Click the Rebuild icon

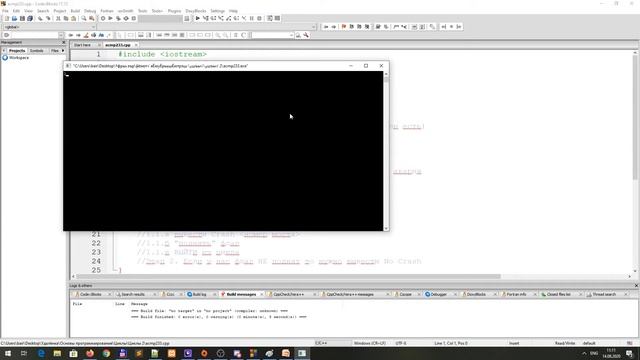tap(126, 18)
